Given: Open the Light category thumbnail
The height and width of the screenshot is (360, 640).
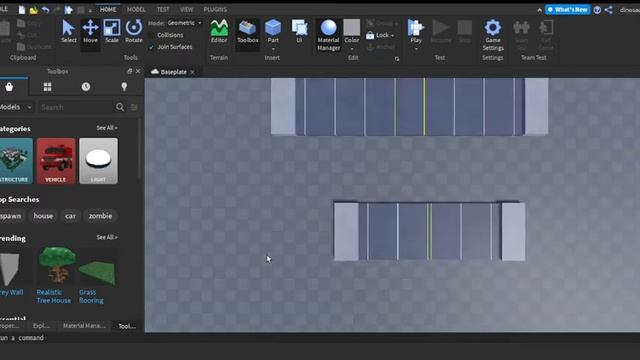Looking at the screenshot, I should (x=98, y=161).
